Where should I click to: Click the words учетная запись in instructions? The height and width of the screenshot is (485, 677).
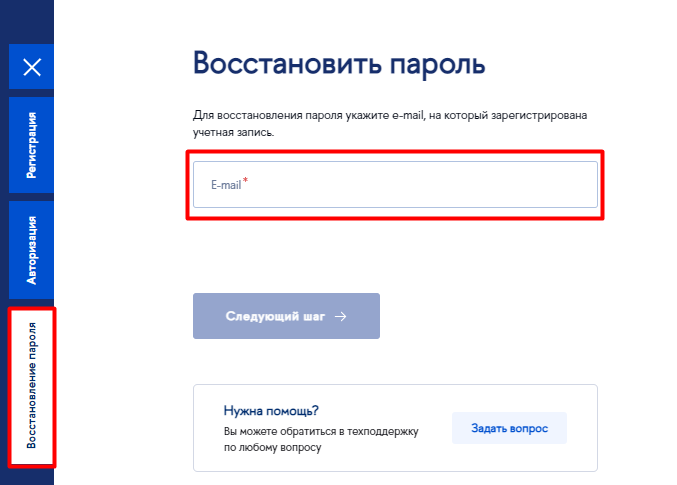[231, 132]
